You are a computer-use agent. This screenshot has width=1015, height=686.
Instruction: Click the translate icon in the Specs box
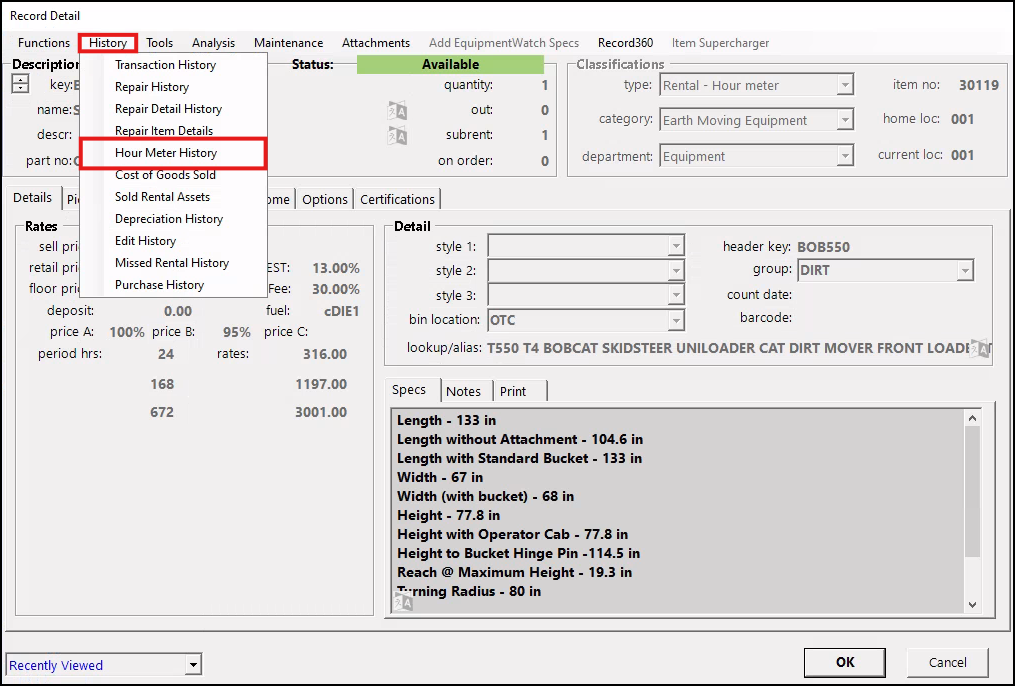coord(402,601)
